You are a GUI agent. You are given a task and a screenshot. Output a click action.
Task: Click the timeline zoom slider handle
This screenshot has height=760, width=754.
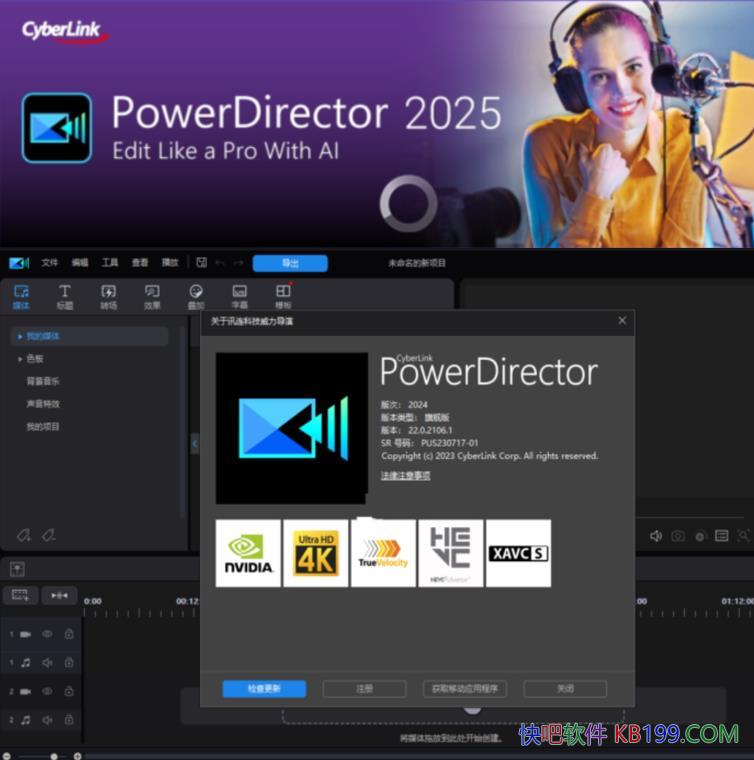(54, 756)
